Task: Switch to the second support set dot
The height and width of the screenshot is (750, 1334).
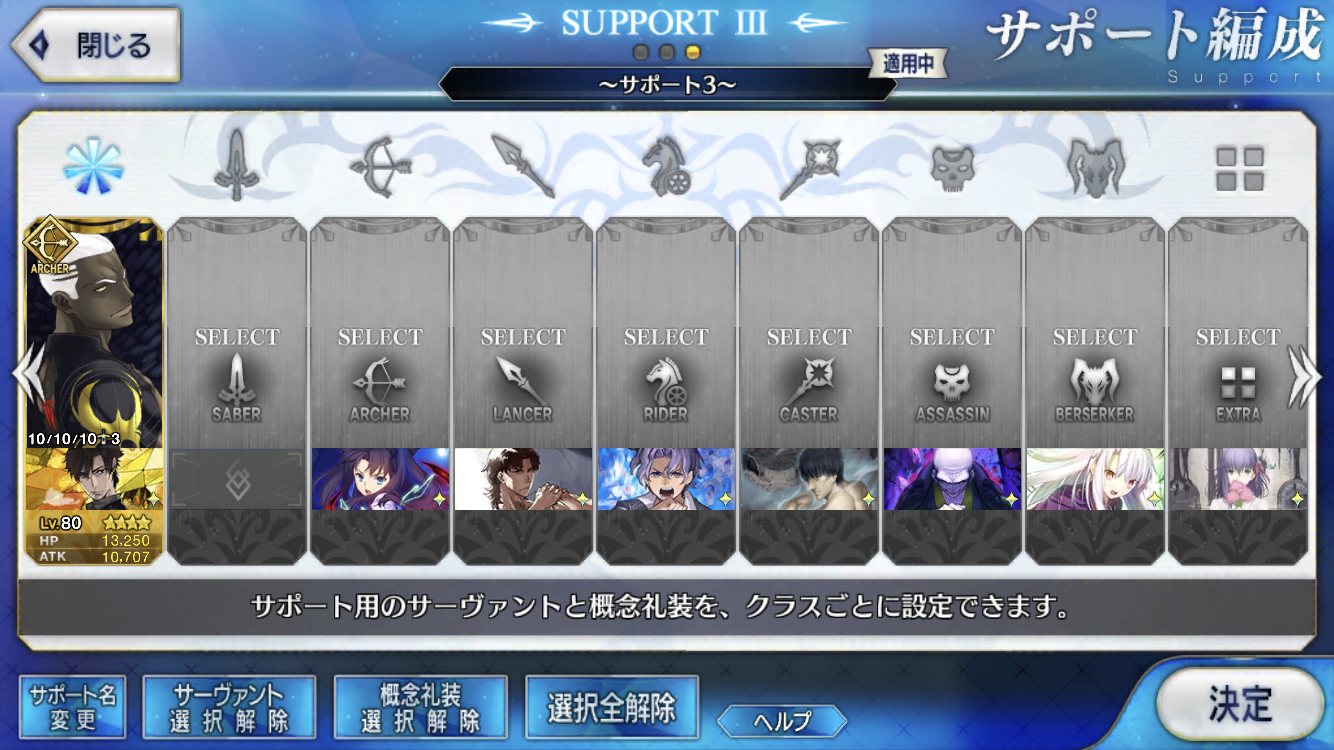Action: [x=667, y=52]
